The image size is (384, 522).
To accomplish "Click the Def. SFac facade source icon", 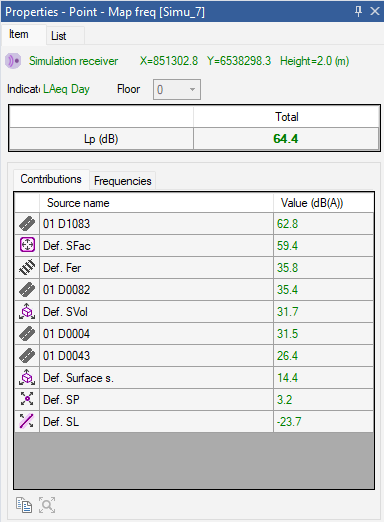I will pyautogui.click(x=27, y=245).
